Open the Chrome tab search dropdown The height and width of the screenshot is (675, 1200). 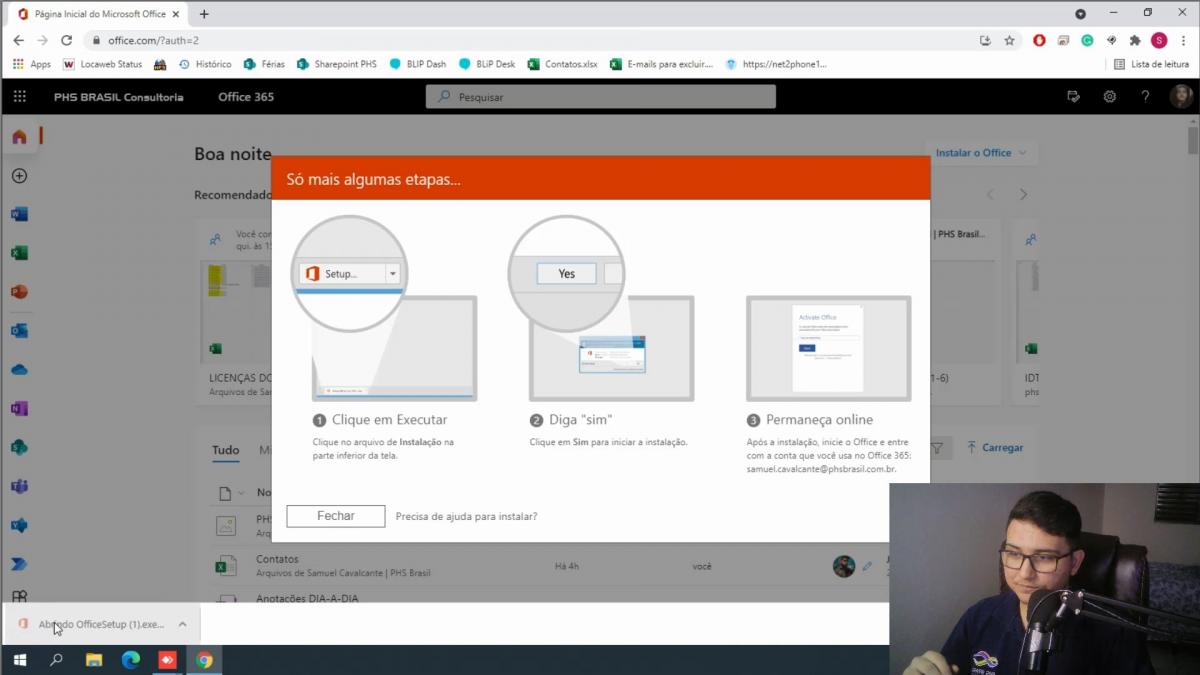[1080, 14]
